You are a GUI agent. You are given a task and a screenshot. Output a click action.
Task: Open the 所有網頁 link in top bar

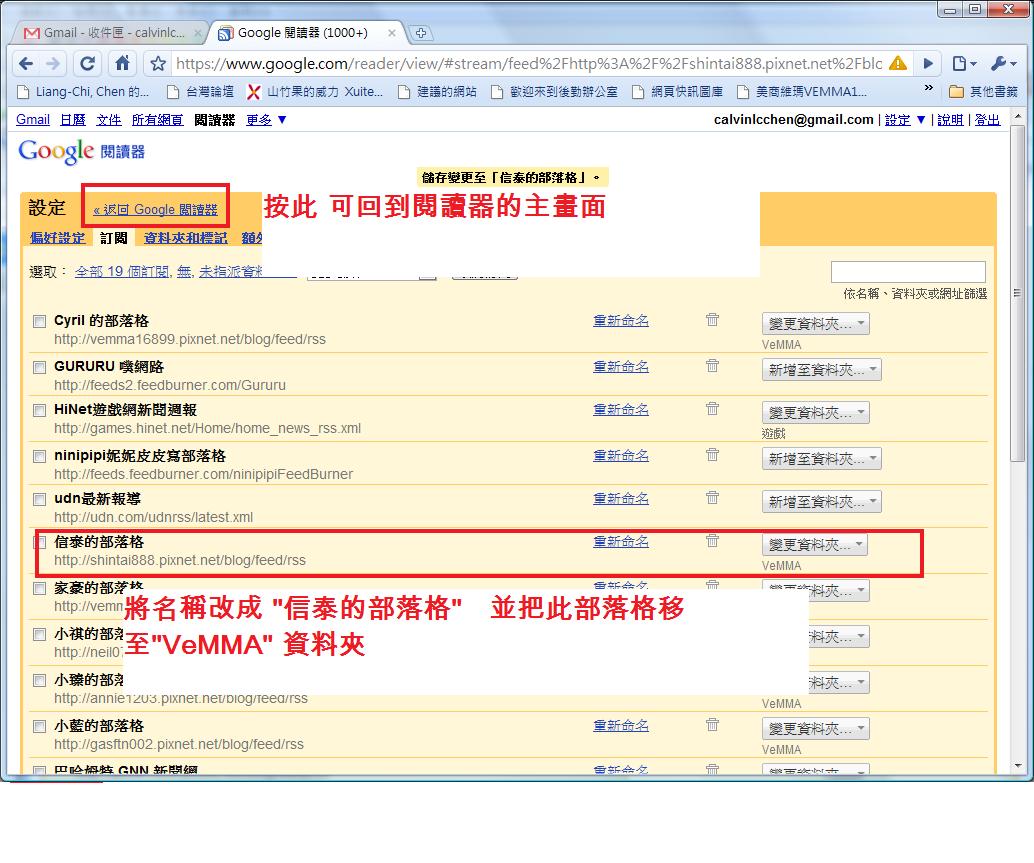pos(158,119)
